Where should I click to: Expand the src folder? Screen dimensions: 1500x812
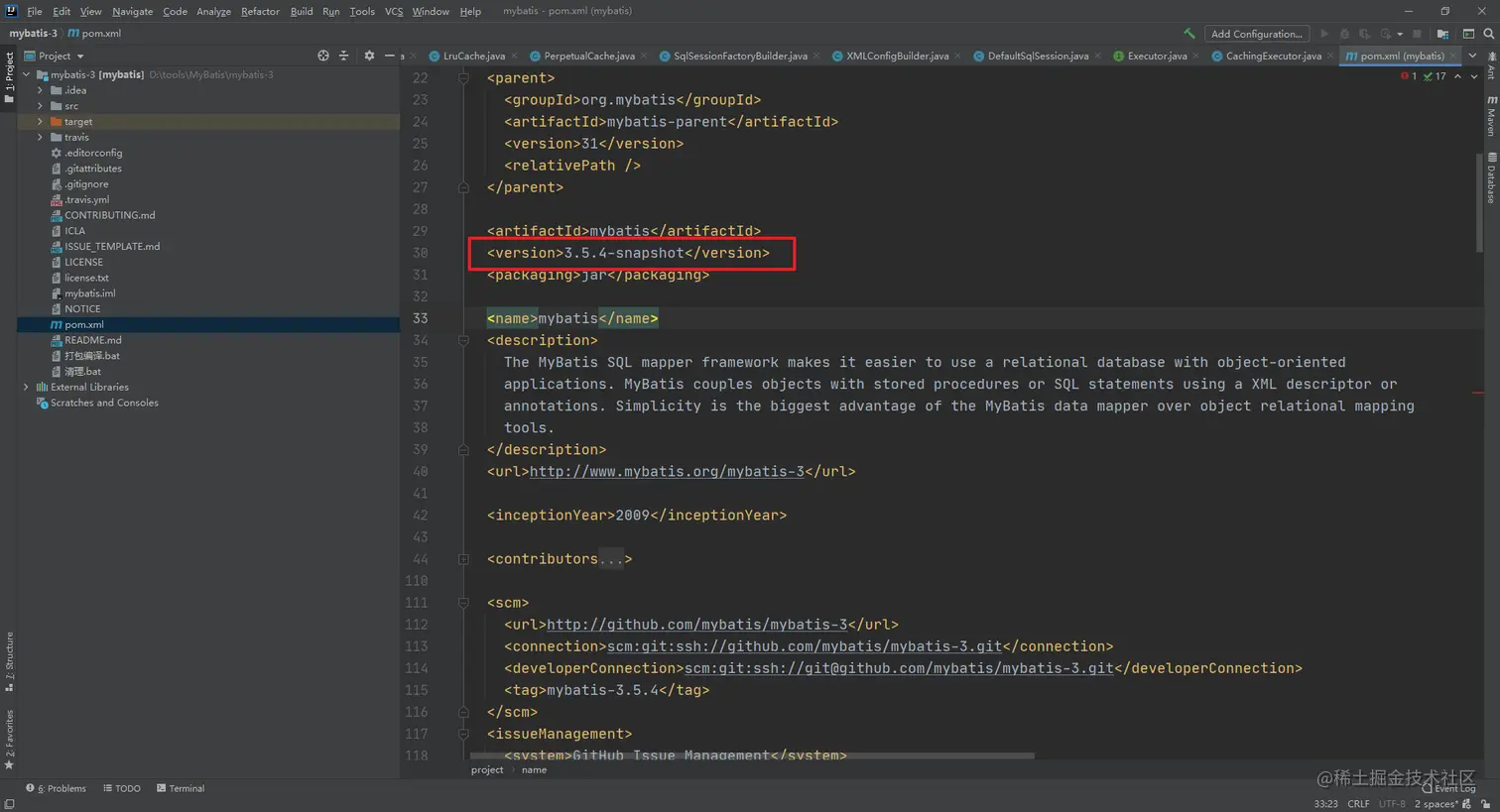click(41, 106)
